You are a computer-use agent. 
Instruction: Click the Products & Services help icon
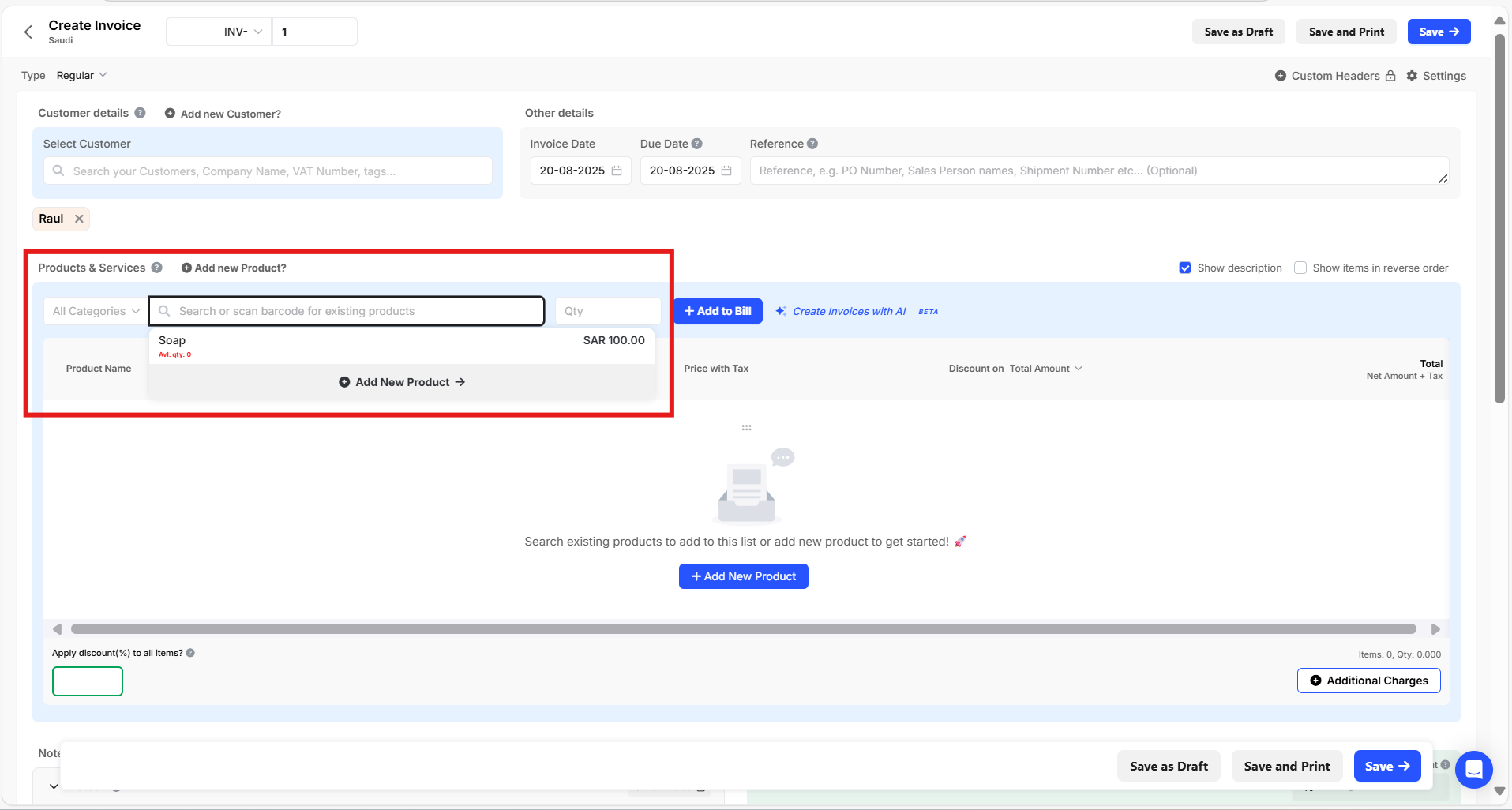(157, 268)
